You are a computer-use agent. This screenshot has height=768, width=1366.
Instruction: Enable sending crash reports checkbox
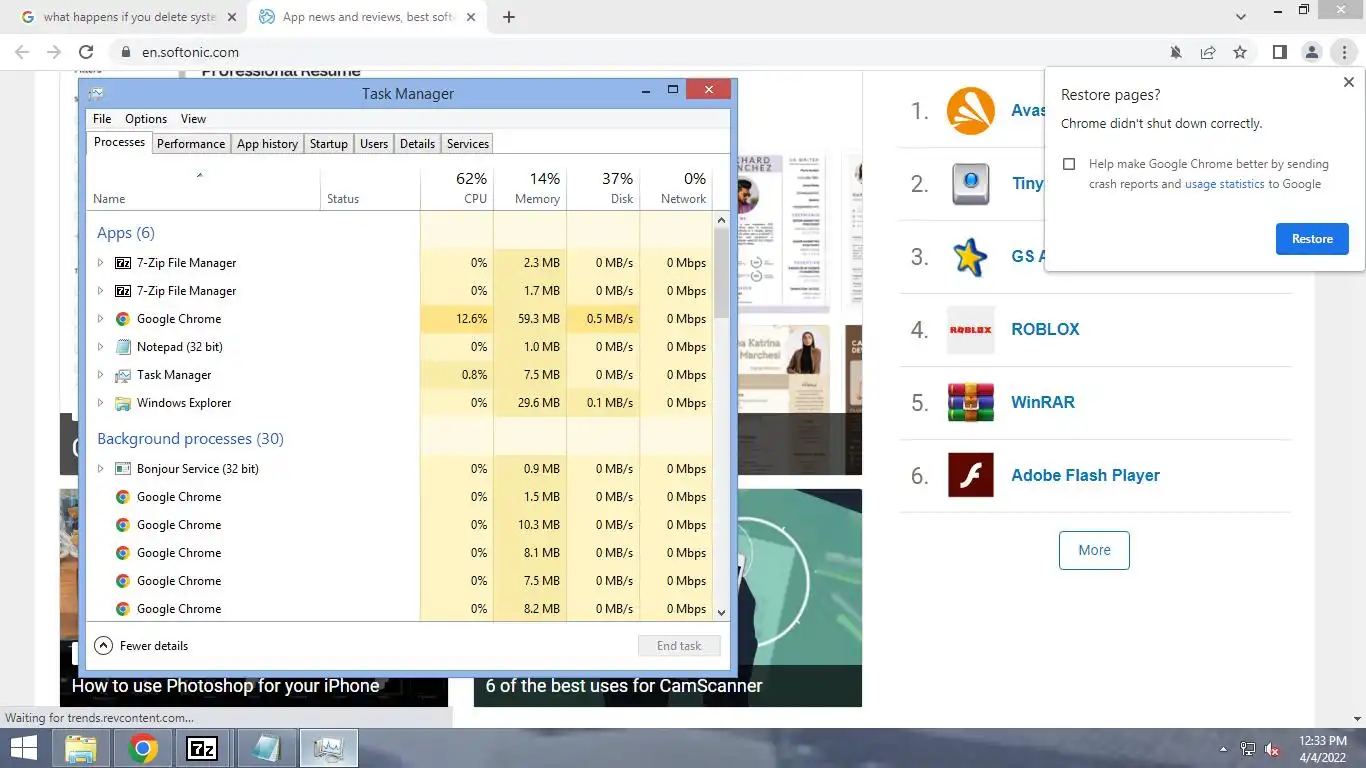click(1069, 164)
